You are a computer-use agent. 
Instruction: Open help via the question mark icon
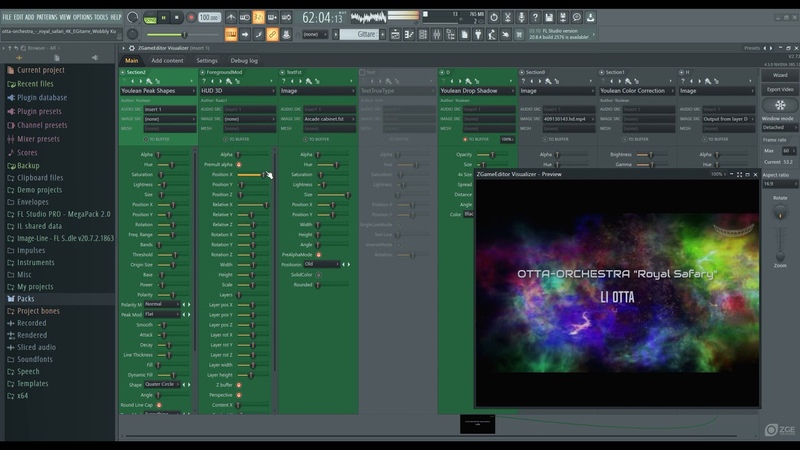535,17
